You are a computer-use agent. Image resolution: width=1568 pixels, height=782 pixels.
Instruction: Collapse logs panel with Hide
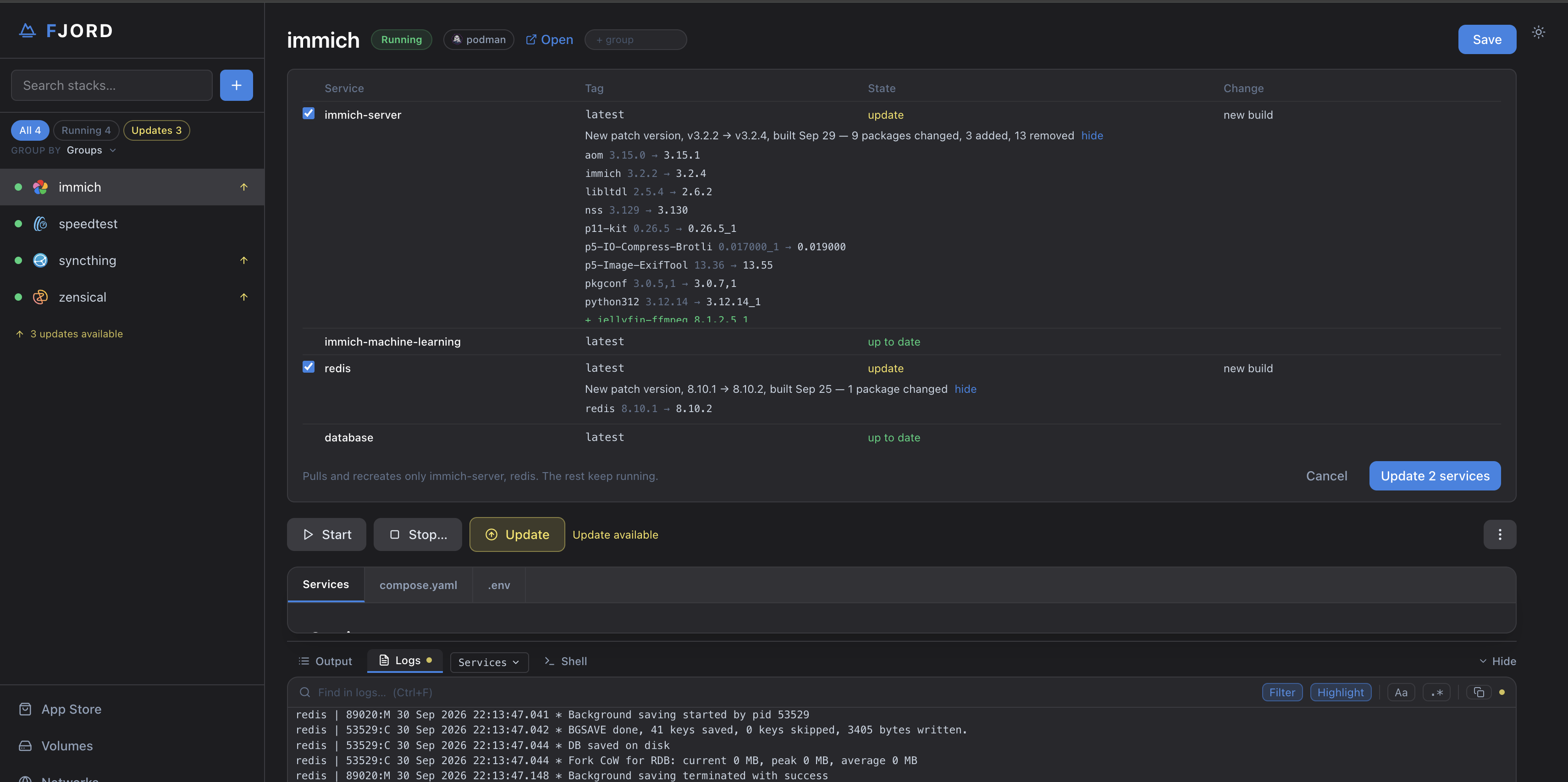pos(1497,661)
